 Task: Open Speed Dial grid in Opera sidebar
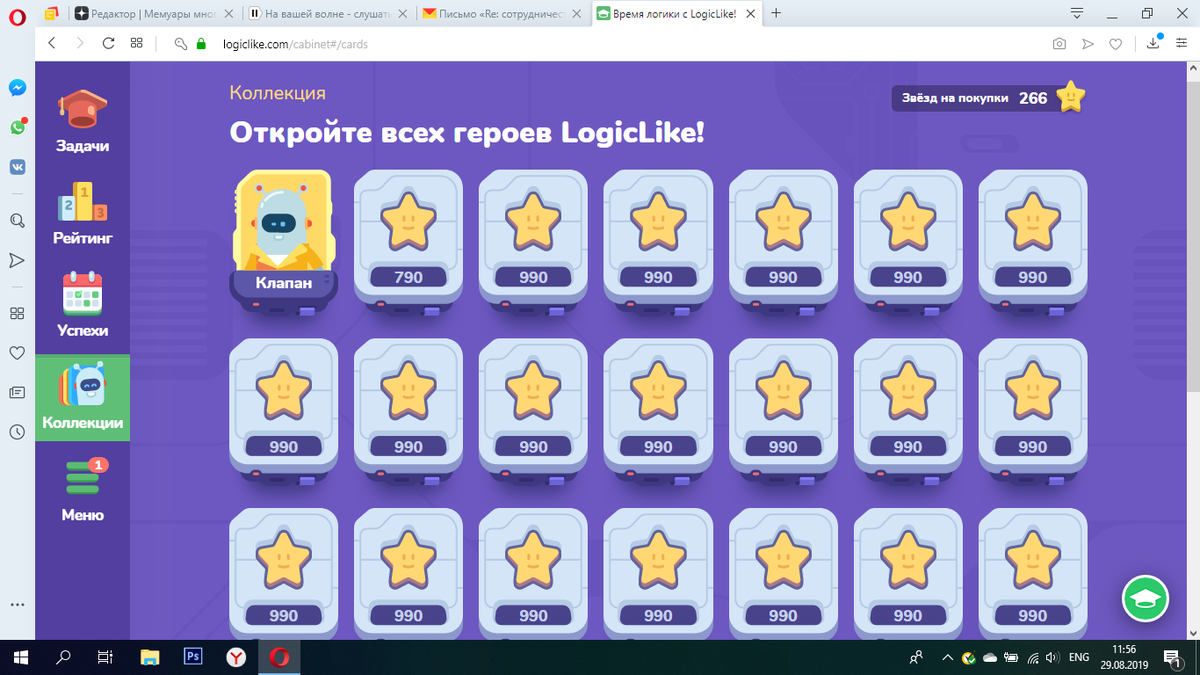coord(17,313)
